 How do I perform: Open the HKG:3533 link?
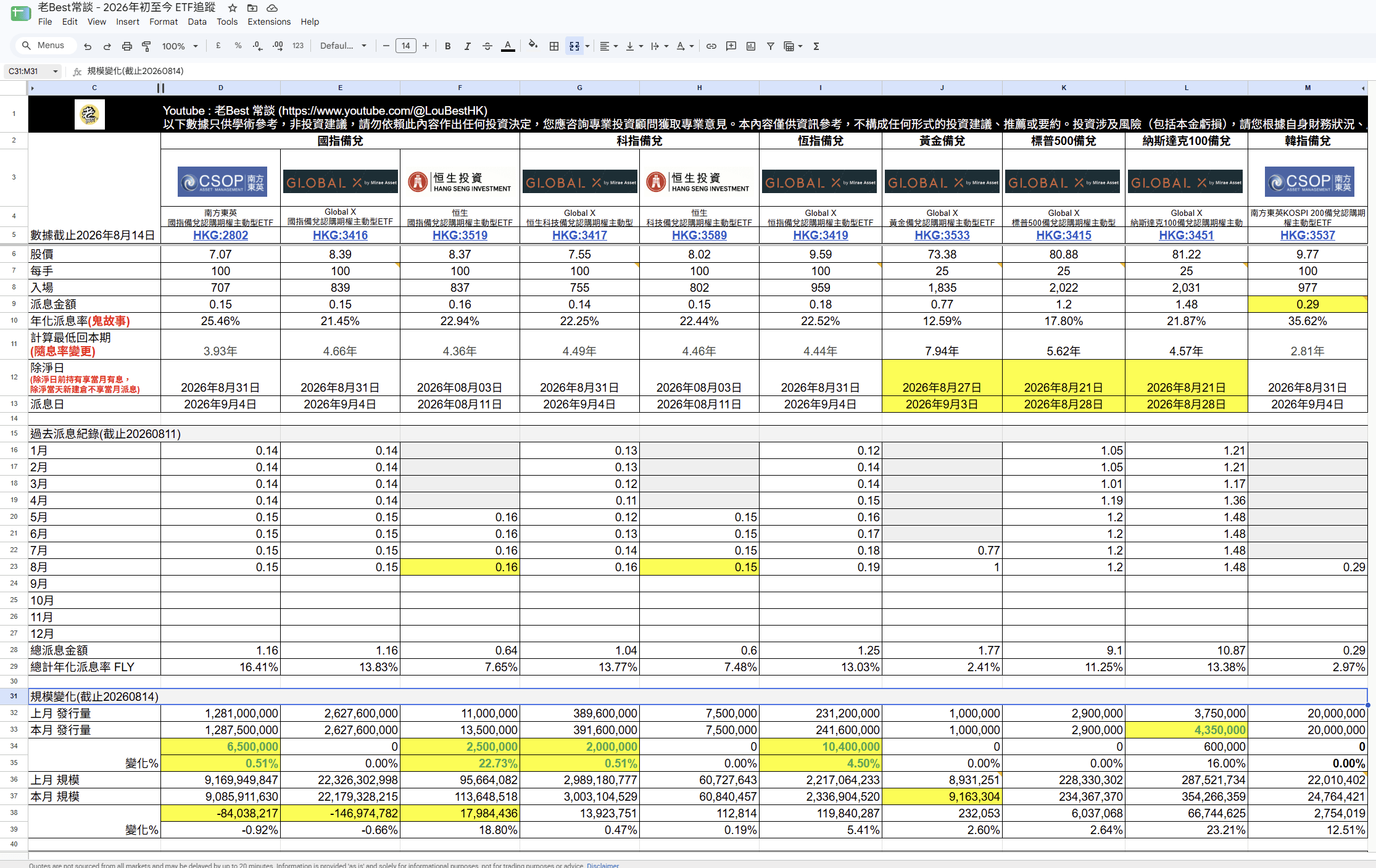[x=942, y=235]
